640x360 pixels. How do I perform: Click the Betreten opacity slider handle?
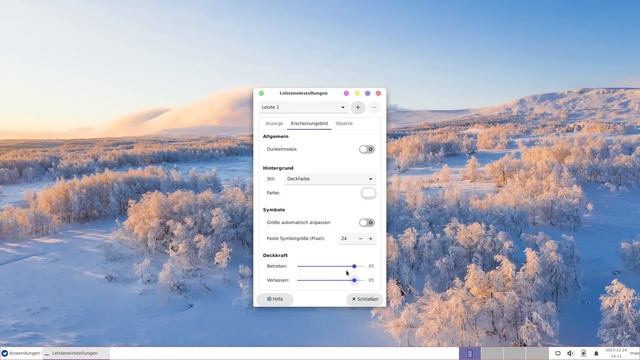pyautogui.click(x=354, y=266)
